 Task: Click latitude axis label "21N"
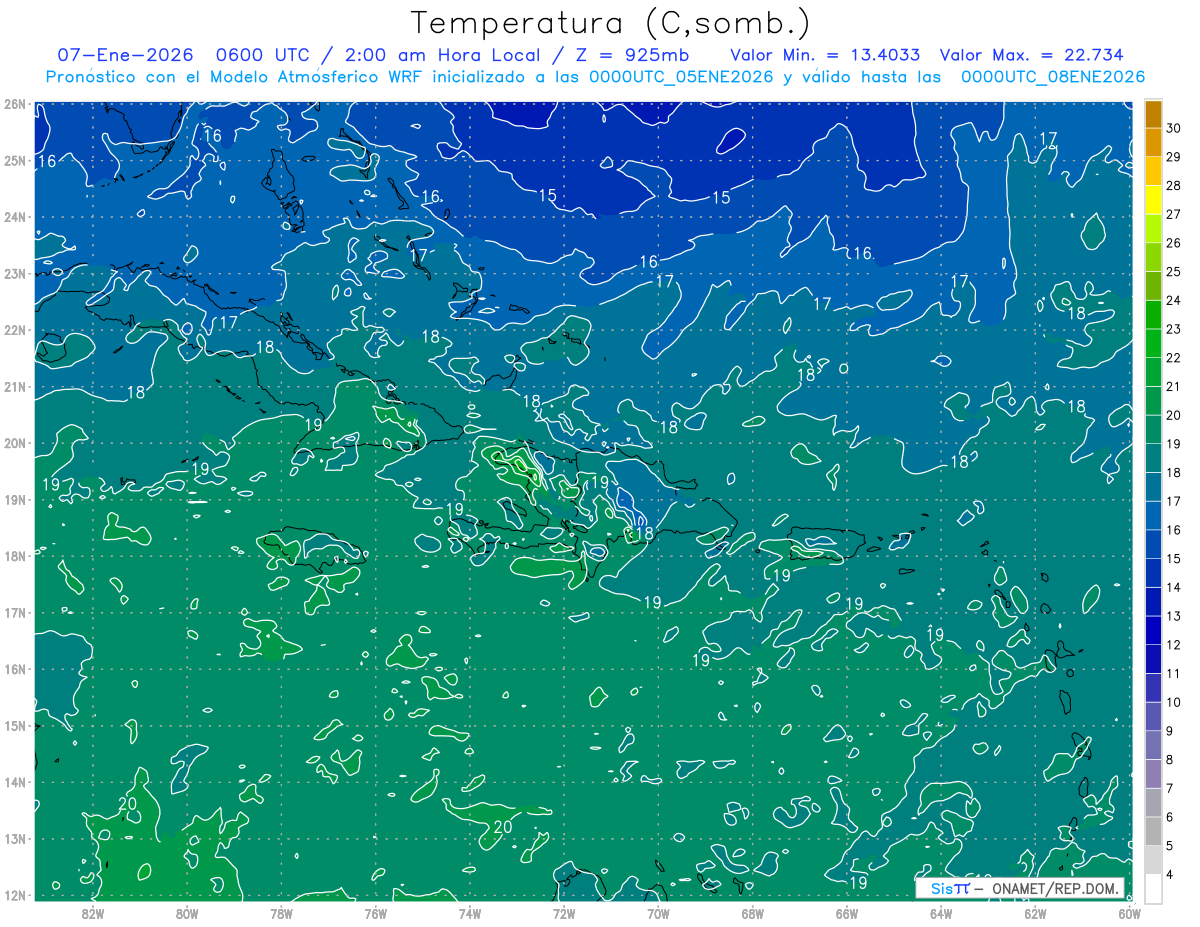15,387
